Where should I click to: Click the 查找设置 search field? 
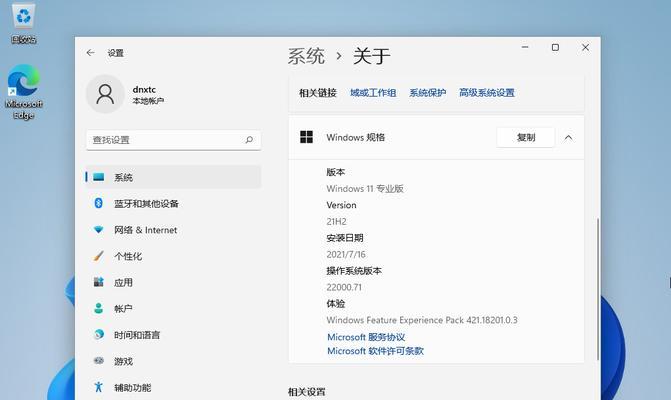point(173,140)
